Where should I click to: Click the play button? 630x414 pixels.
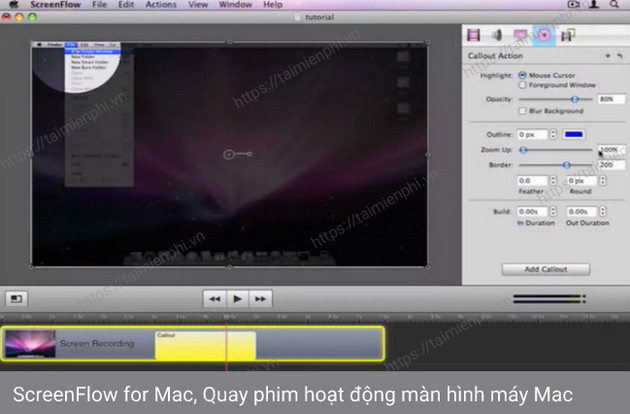[237, 299]
